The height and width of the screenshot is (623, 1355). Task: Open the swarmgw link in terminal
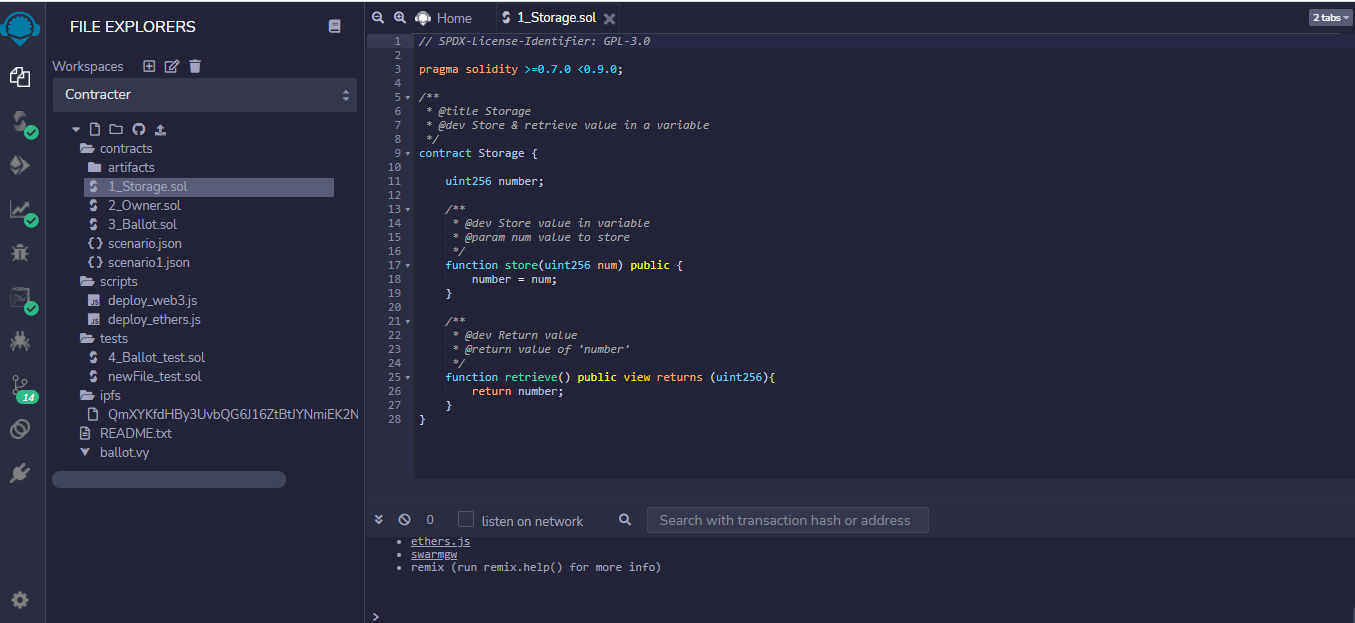(434, 554)
